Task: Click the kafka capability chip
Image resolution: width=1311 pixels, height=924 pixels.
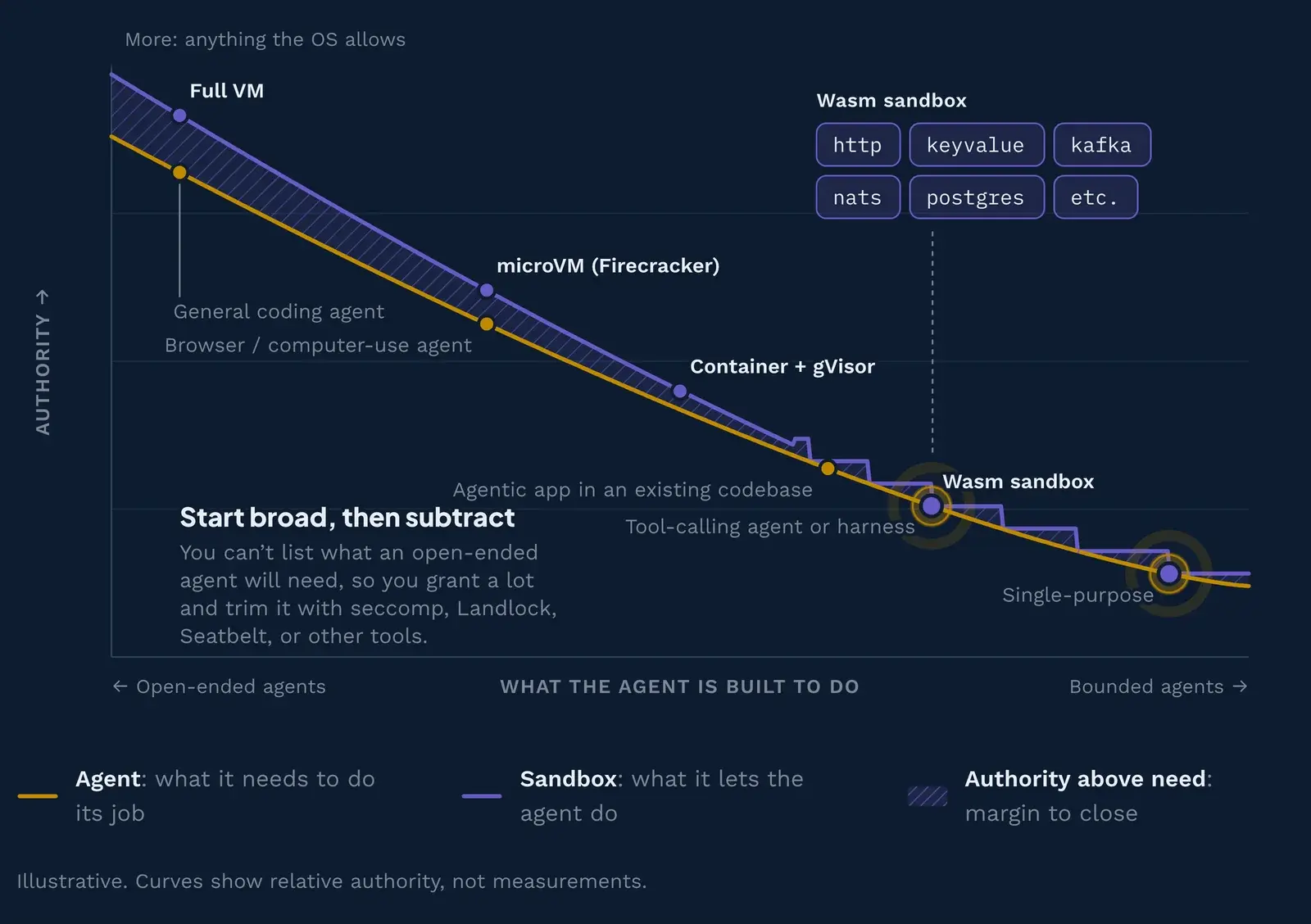Action: (1102, 145)
